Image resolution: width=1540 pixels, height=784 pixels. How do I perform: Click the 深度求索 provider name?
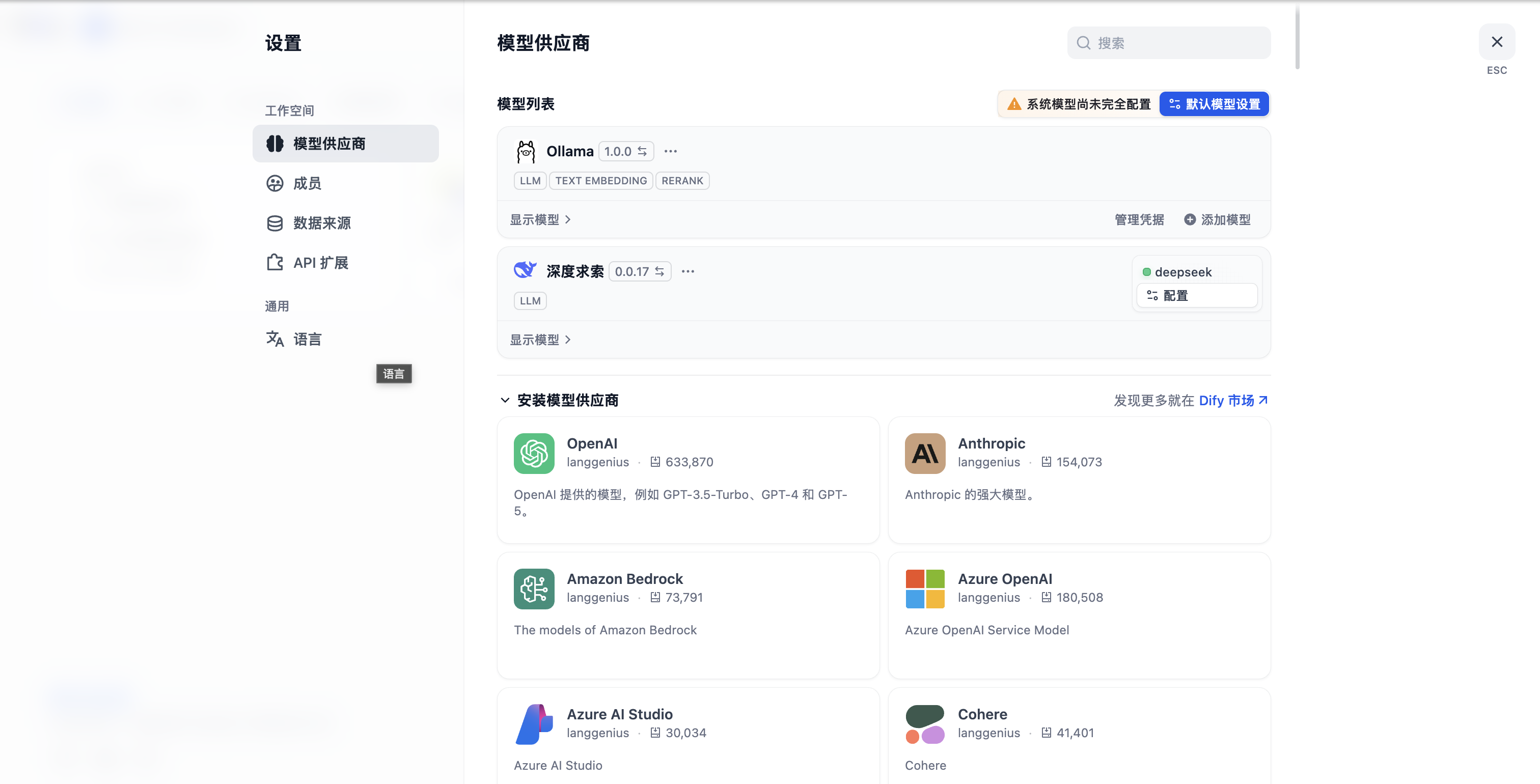pos(575,271)
